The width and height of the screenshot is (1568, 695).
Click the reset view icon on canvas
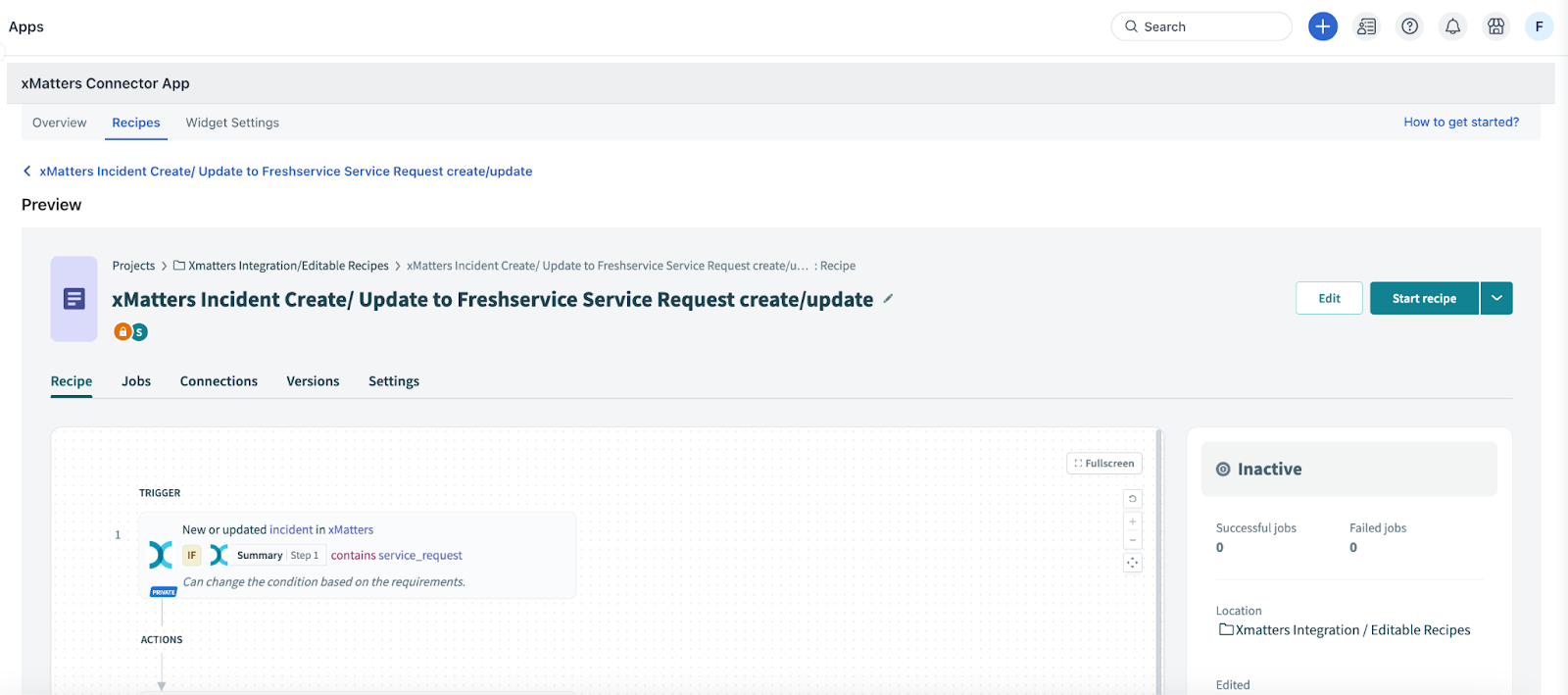click(x=1133, y=499)
